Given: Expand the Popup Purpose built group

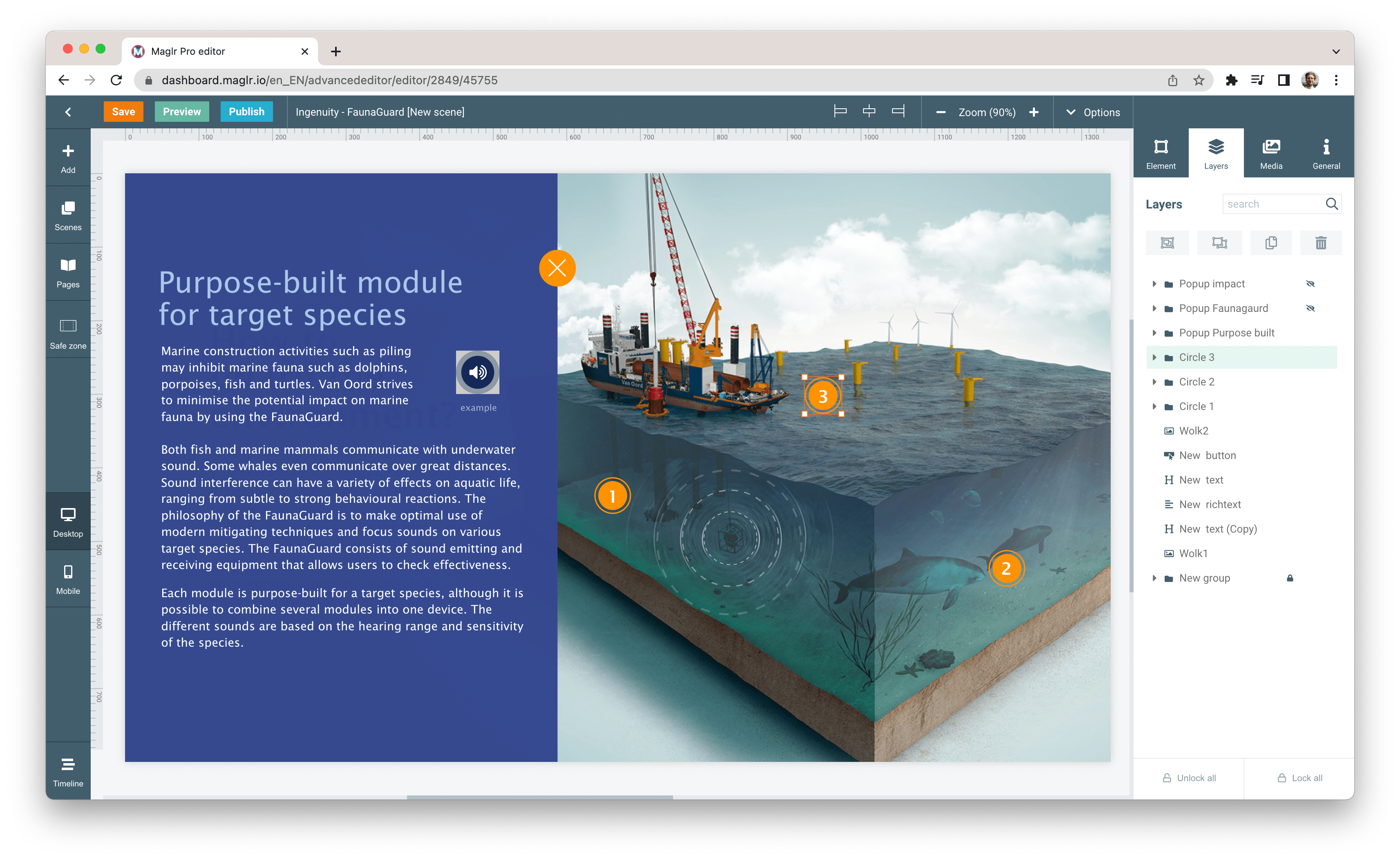Looking at the screenshot, I should pos(1154,332).
